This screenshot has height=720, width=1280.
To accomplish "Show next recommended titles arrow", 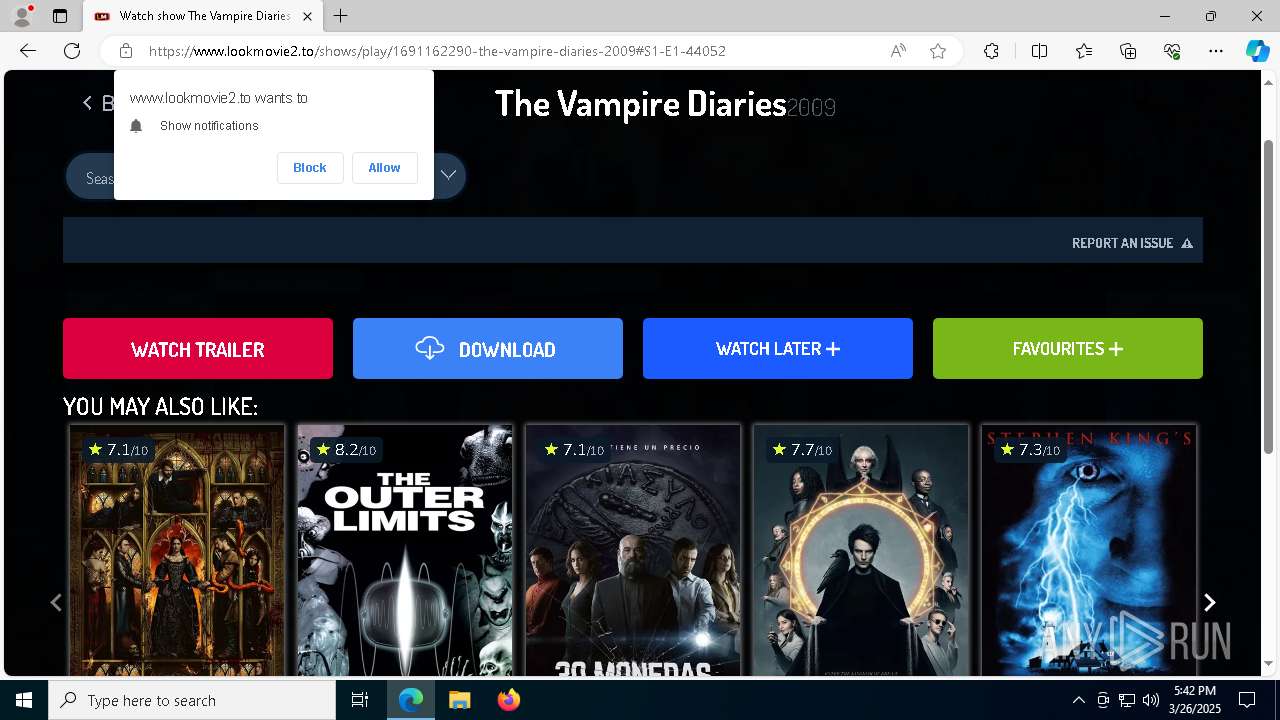I will (x=1209, y=602).
